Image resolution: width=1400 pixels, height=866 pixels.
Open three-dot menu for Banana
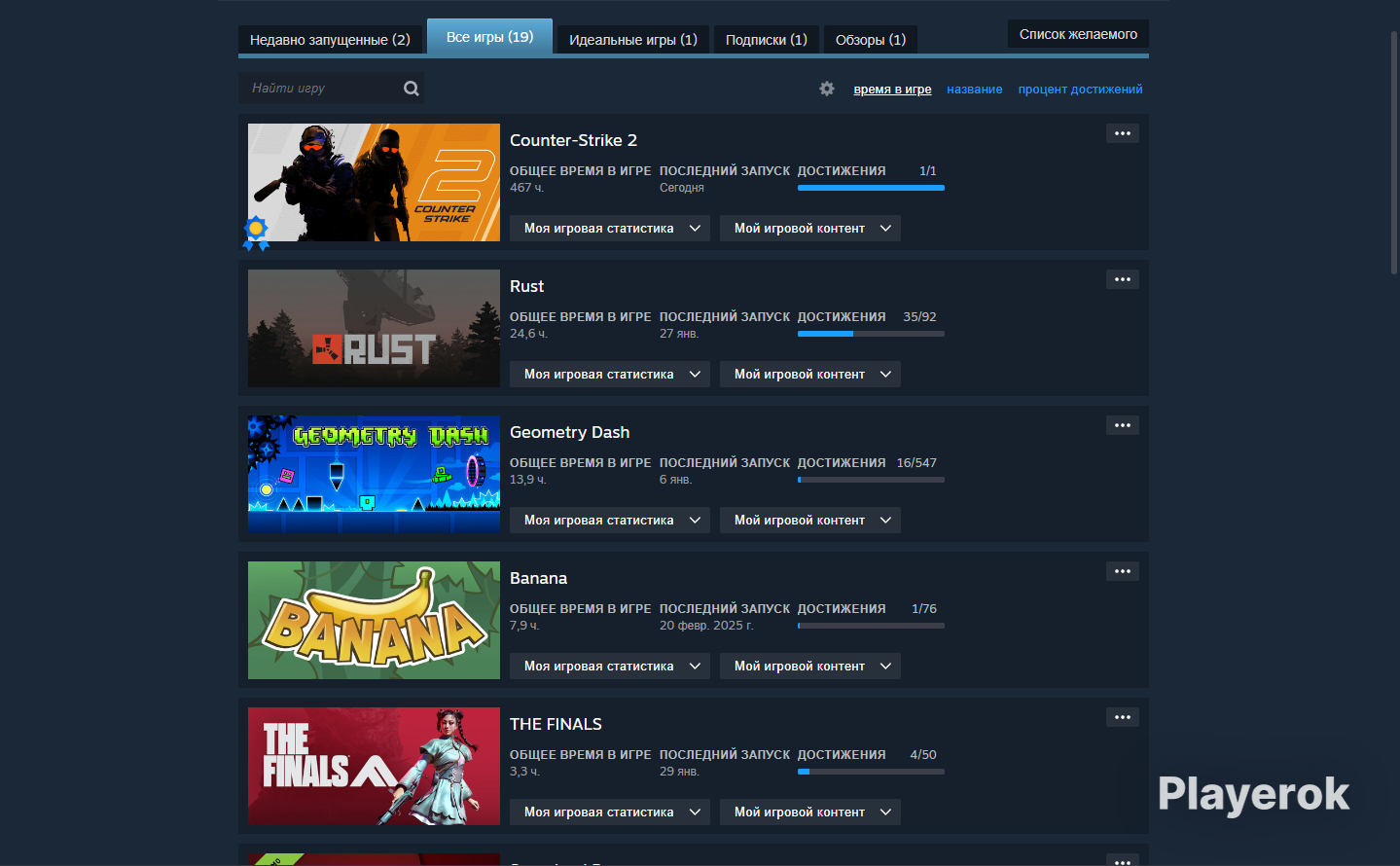coord(1122,571)
